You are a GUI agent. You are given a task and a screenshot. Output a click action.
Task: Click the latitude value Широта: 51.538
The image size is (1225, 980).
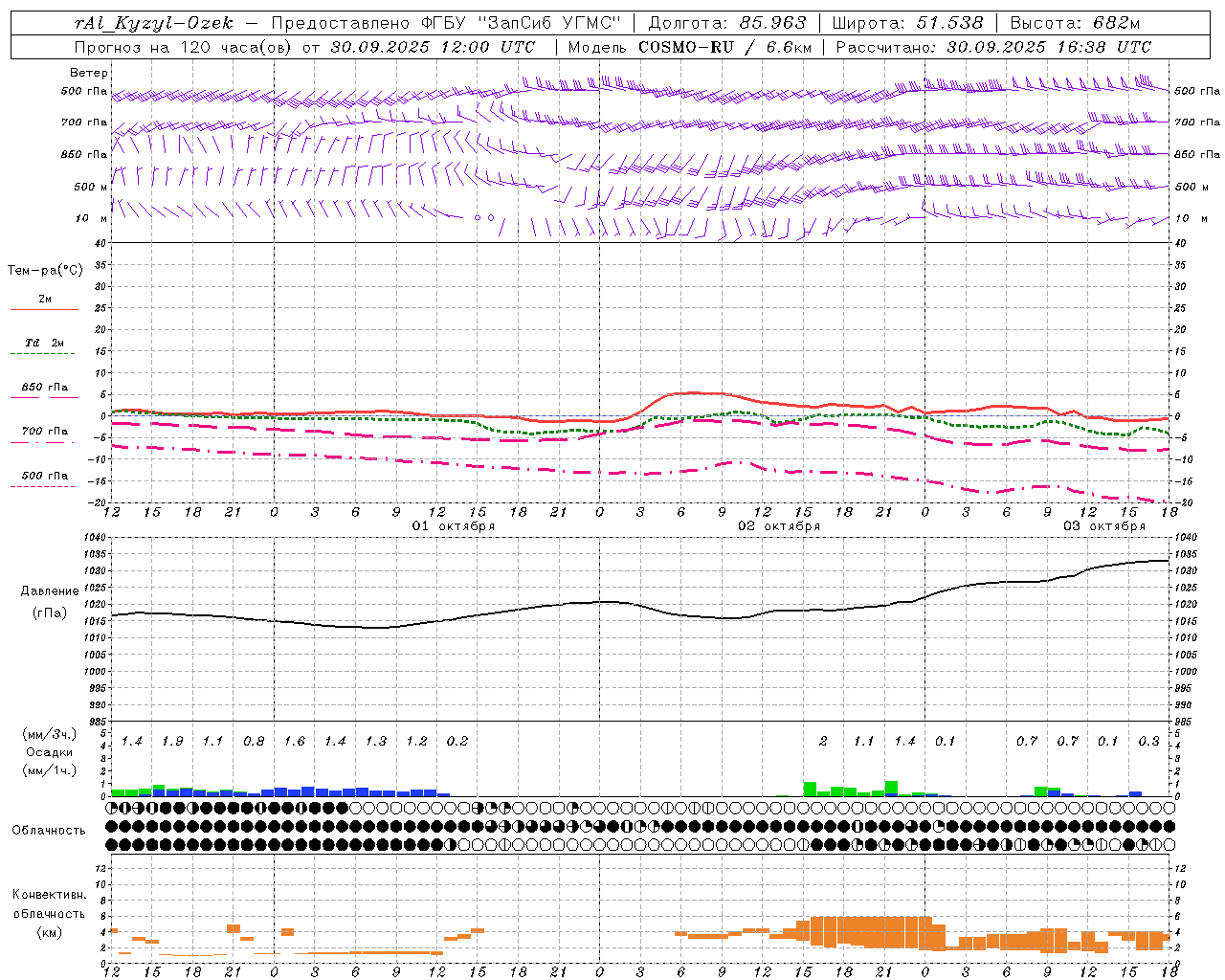coord(908,23)
